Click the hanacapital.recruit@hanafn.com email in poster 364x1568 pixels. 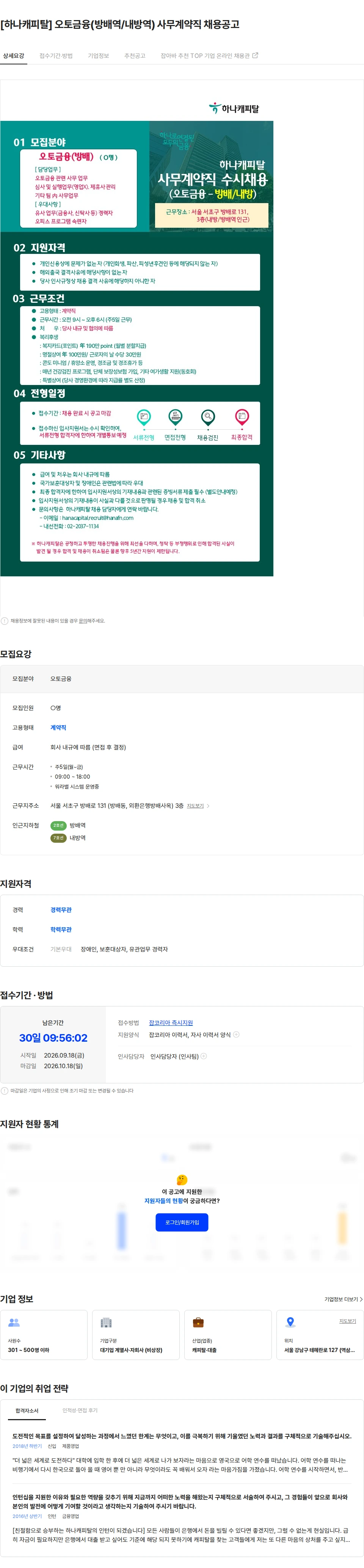coord(97,518)
